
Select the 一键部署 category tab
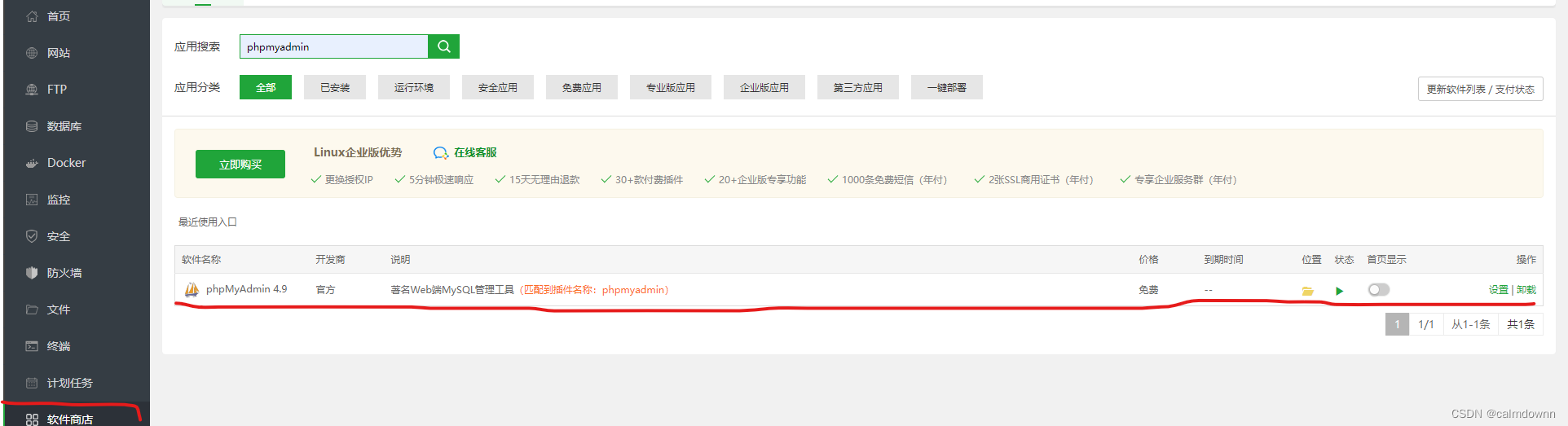tap(947, 87)
